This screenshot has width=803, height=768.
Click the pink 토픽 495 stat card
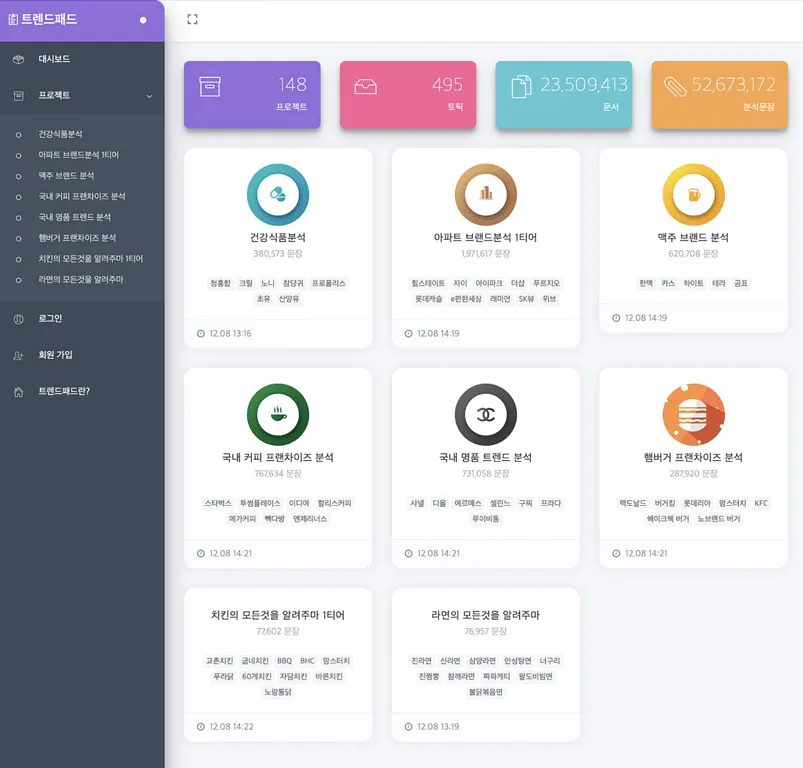408,95
